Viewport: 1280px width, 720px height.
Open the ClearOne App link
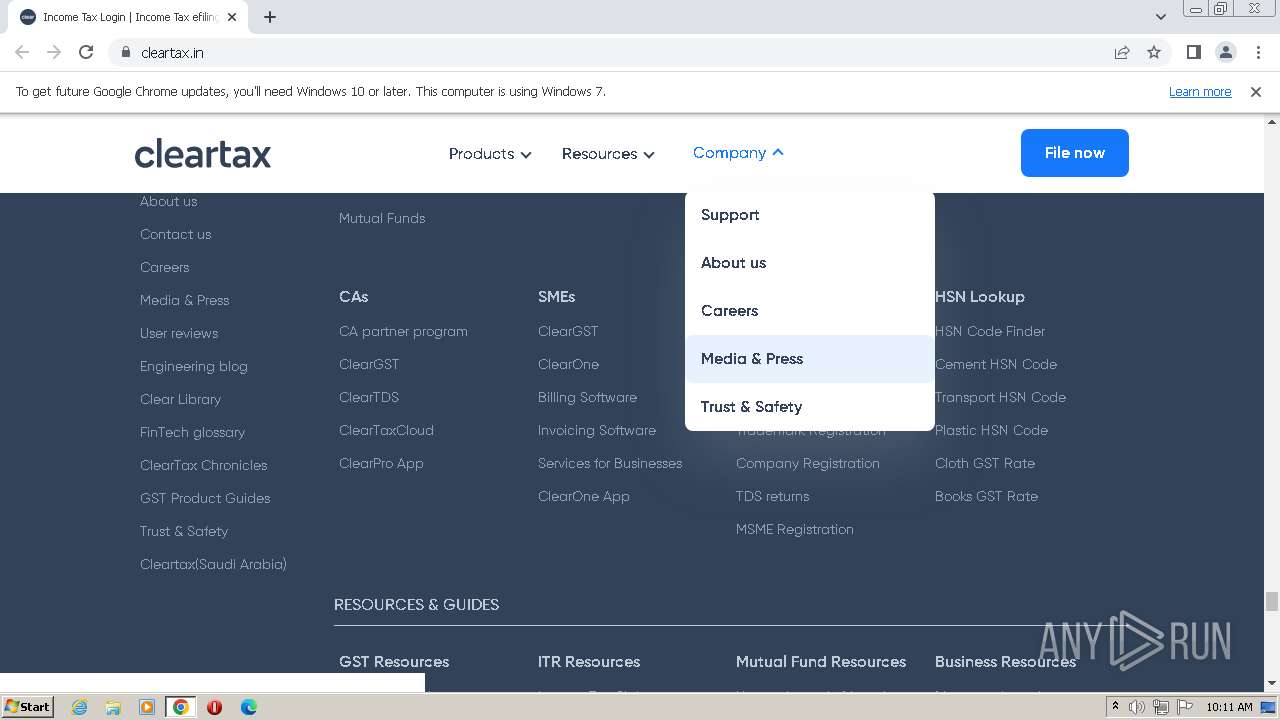[584, 496]
